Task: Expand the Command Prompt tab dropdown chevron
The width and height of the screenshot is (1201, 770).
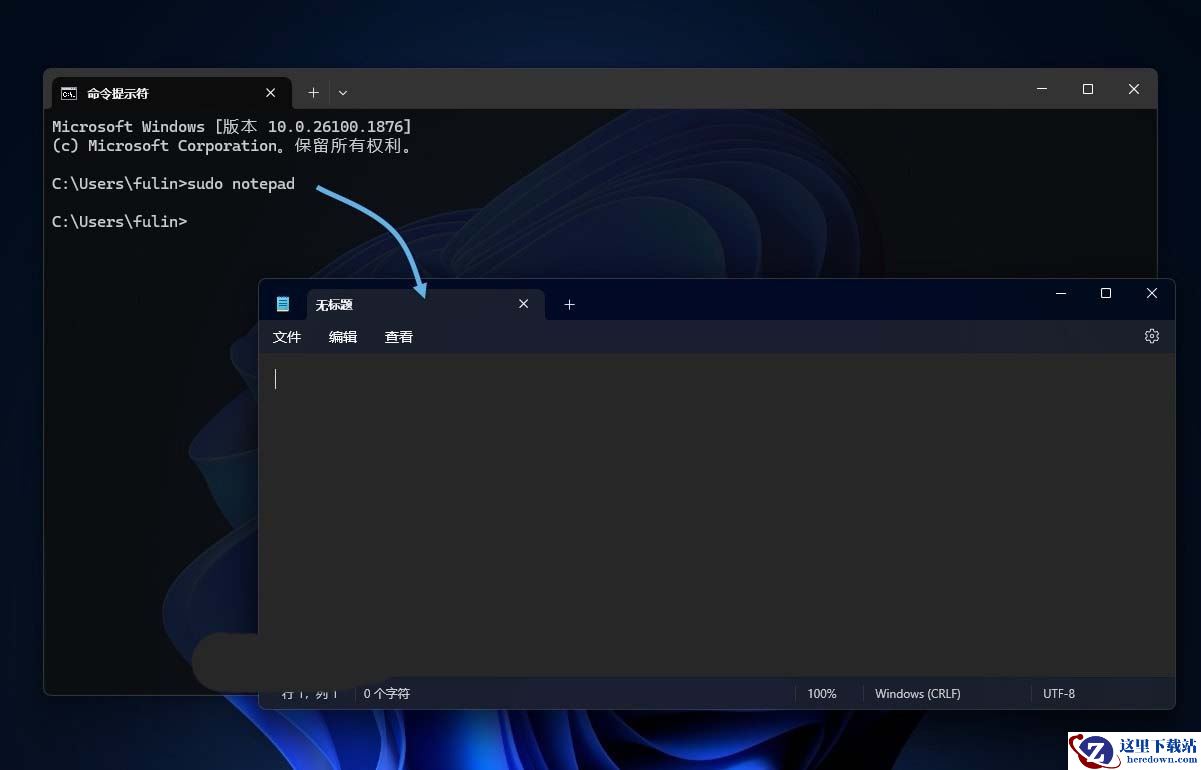Action: click(343, 92)
